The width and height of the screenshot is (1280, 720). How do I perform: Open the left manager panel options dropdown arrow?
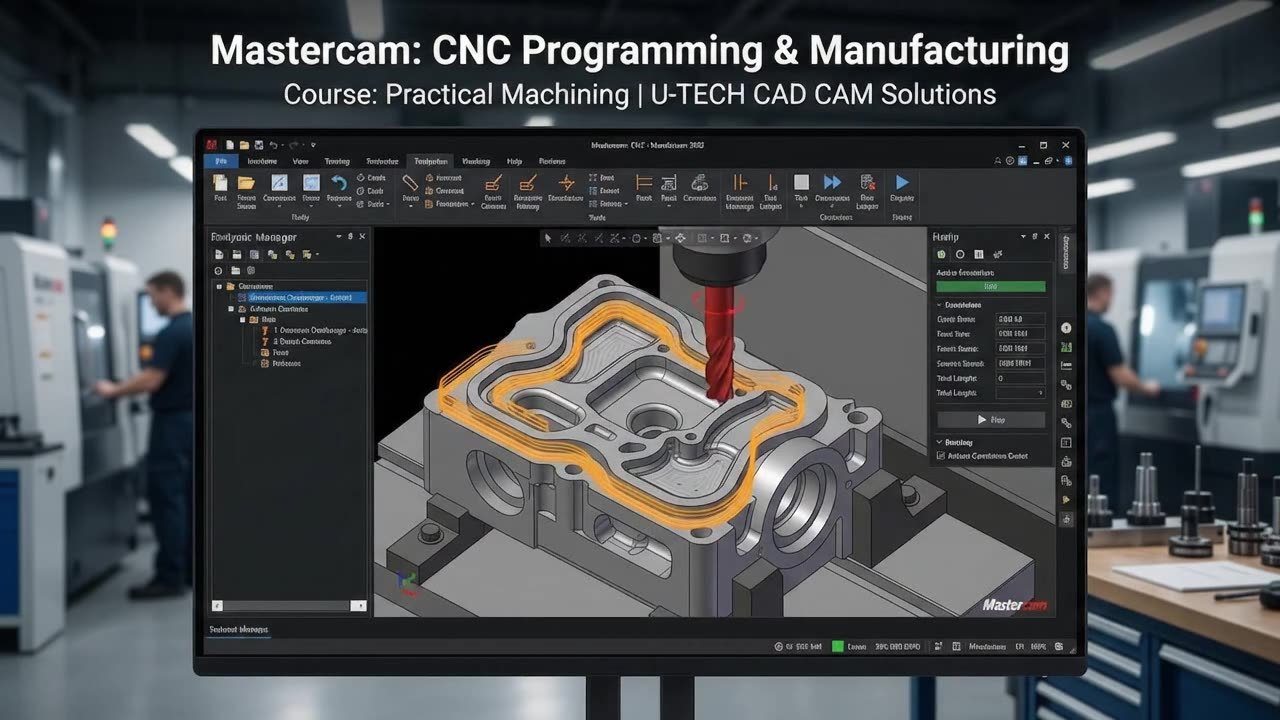click(x=338, y=236)
